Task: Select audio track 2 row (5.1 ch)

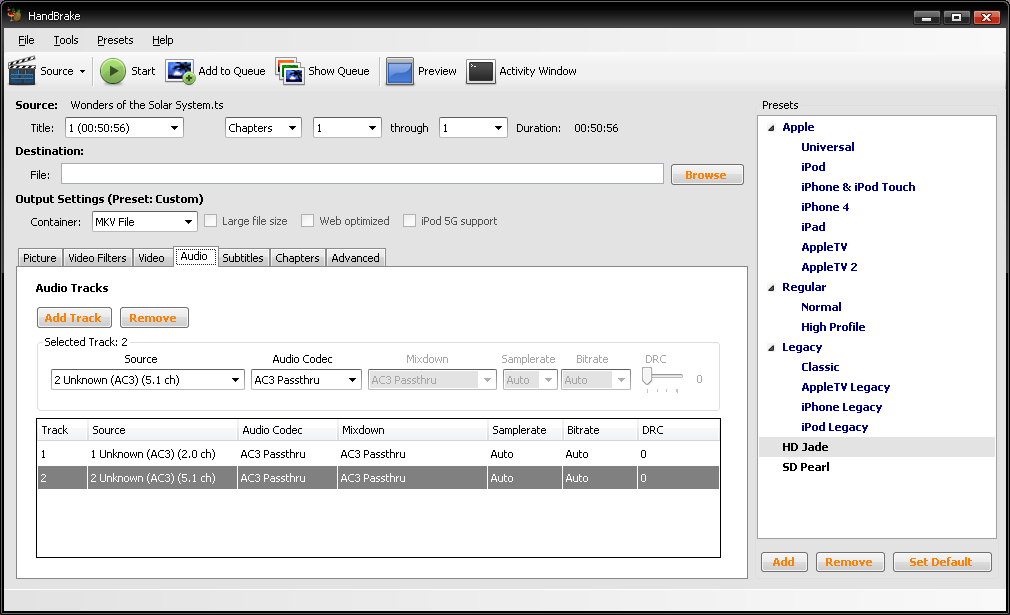Action: (x=378, y=478)
